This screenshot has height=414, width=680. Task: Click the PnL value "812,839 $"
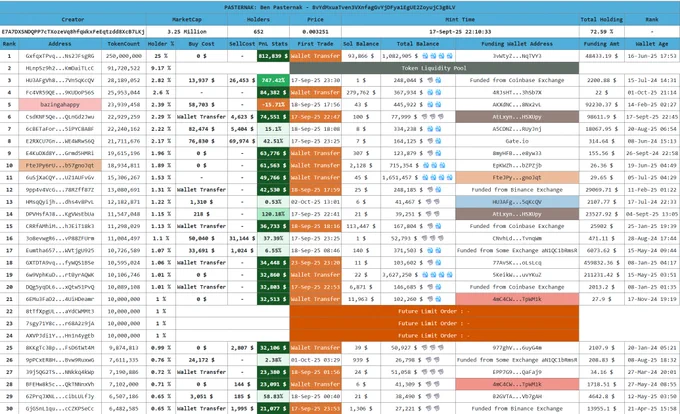pyautogui.click(x=273, y=56)
